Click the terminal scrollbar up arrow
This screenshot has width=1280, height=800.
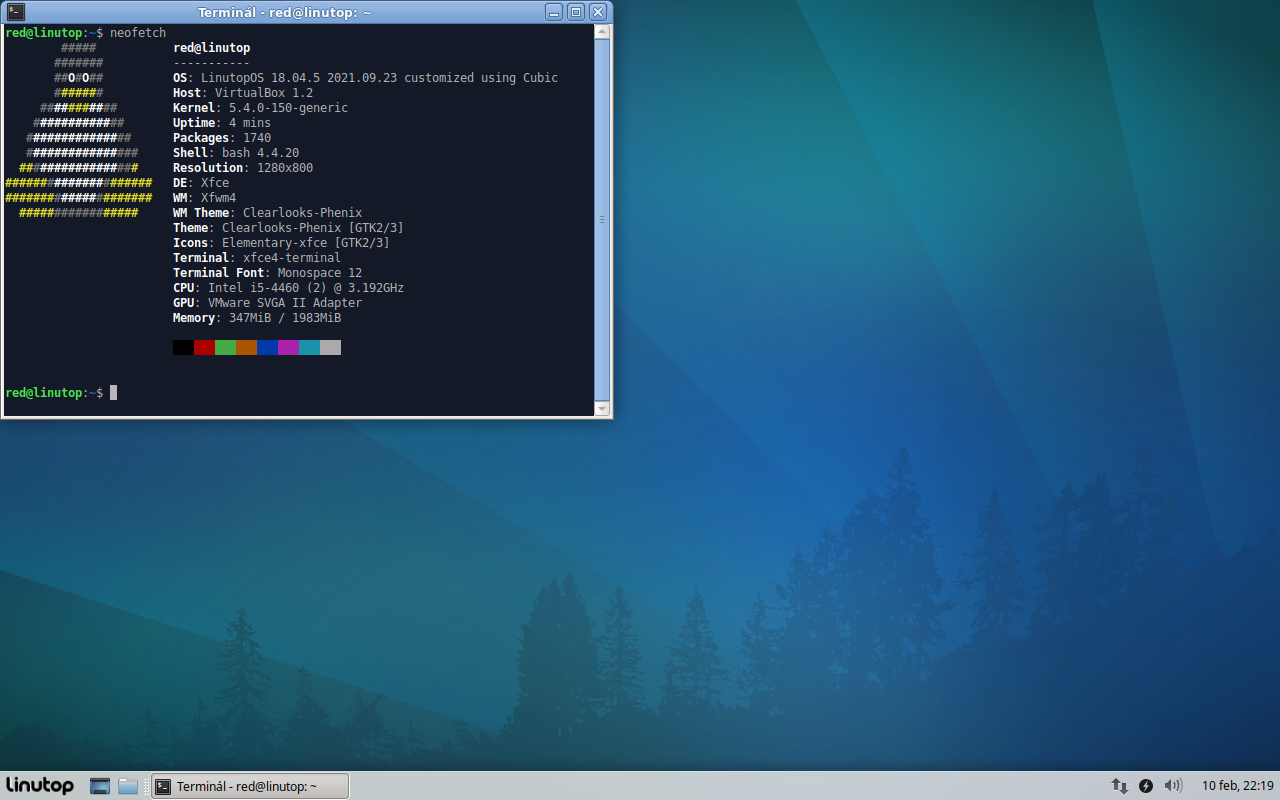tap(602, 32)
